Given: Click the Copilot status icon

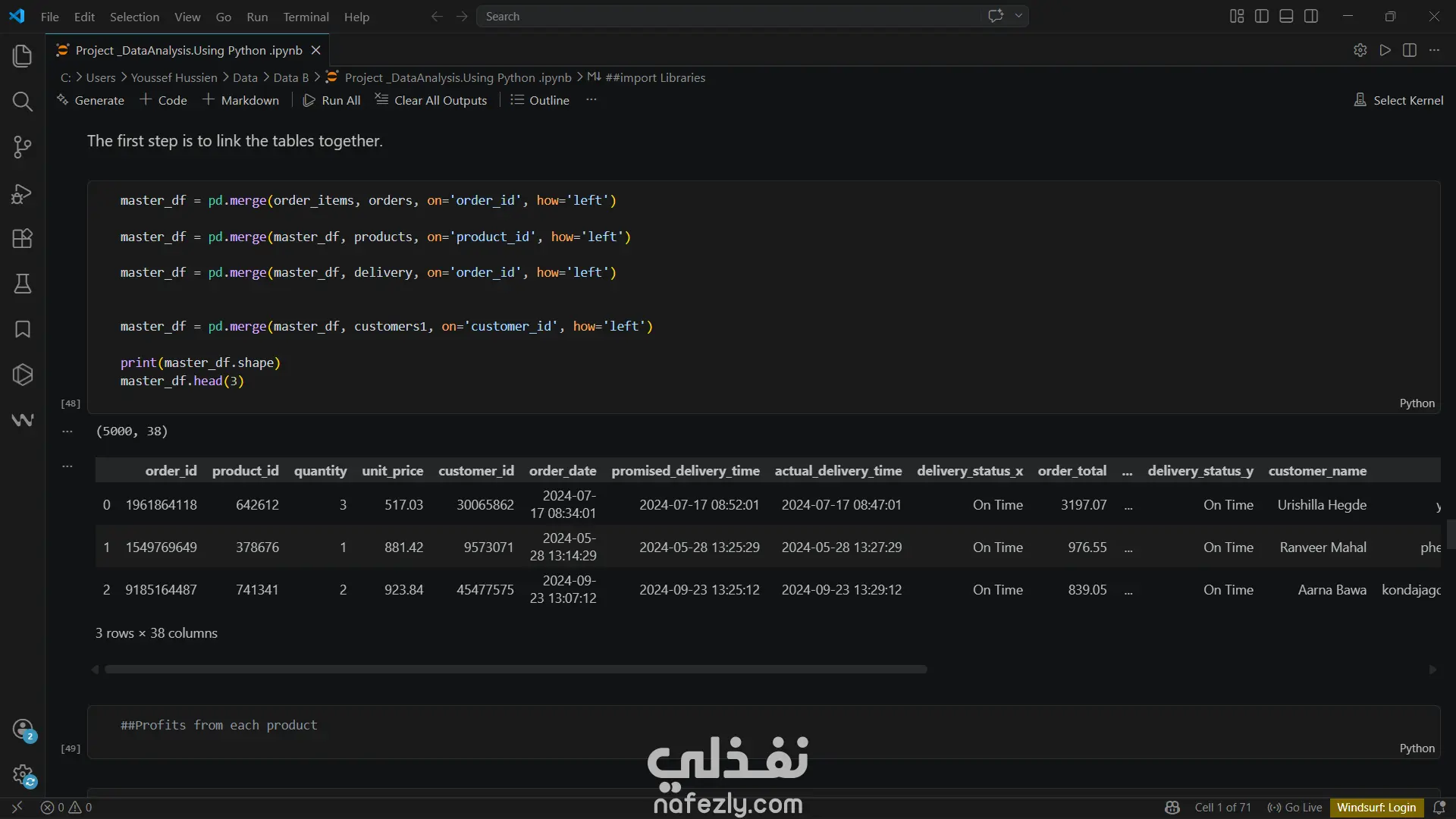Looking at the screenshot, I should pyautogui.click(x=1172, y=808).
